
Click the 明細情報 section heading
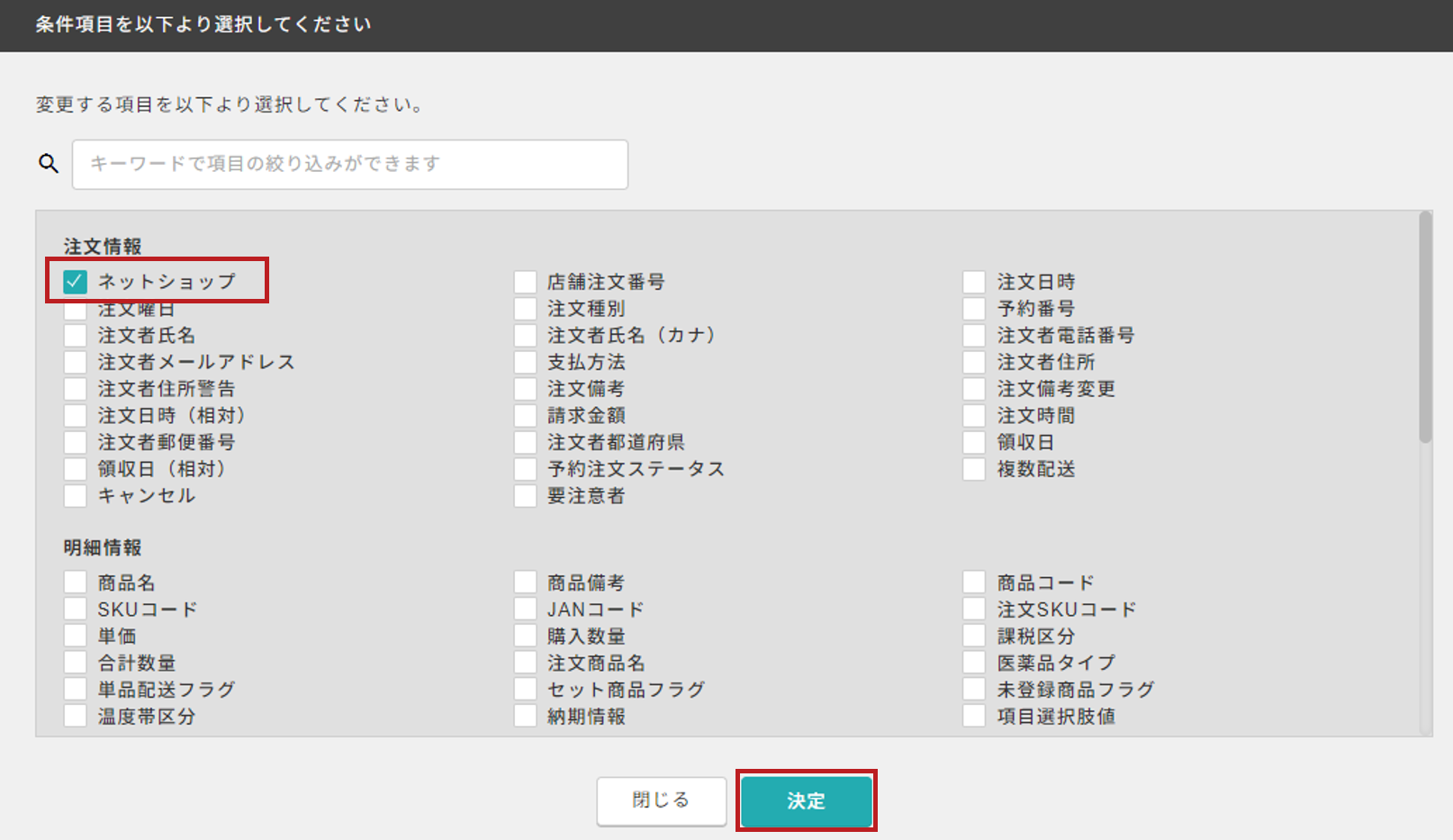tap(103, 547)
